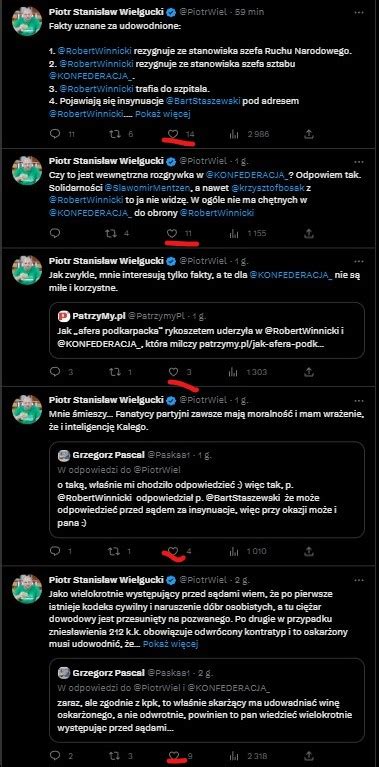View analytics of 'wewnętrzna rozgrywka' tweet

(x=234, y=233)
